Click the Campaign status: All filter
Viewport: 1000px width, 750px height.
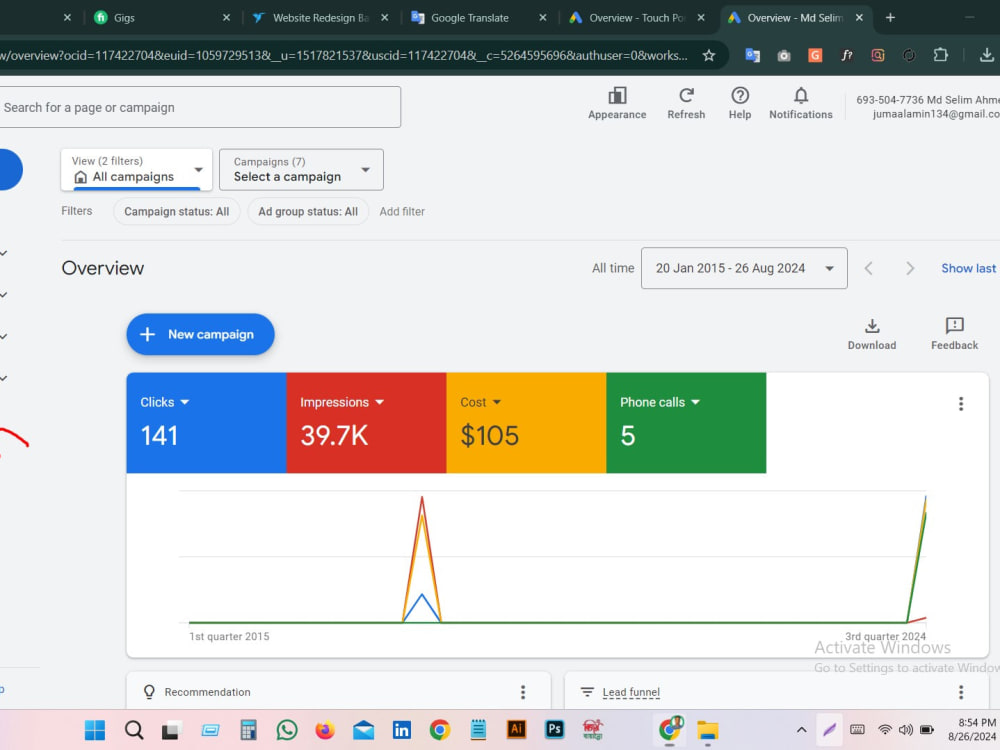tap(176, 212)
